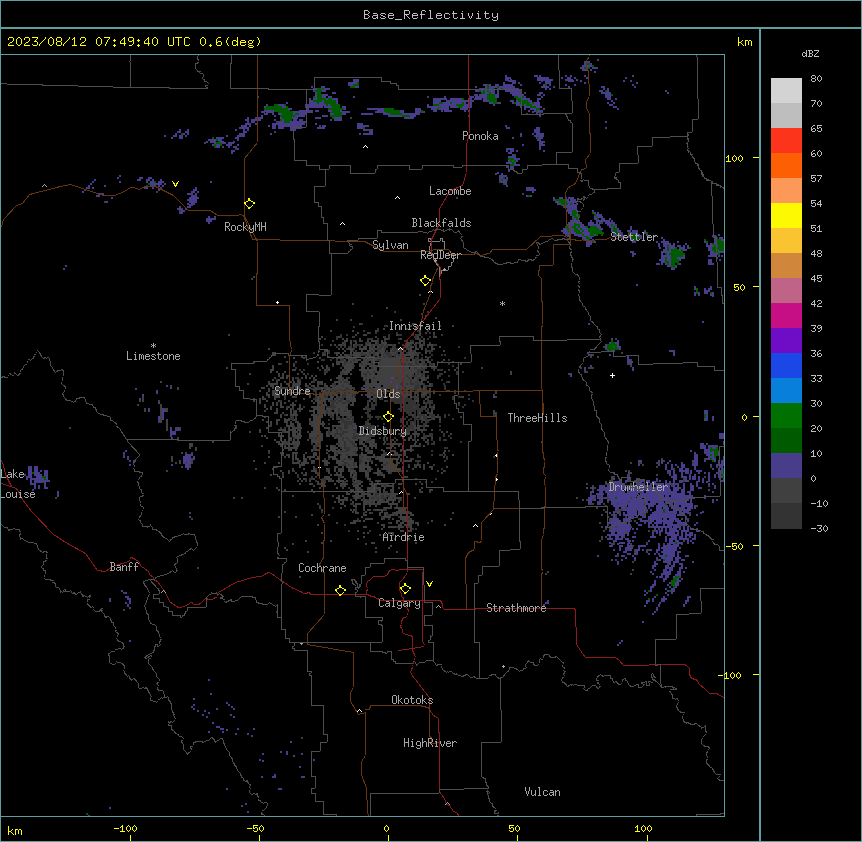
Task: Click the yellow diamond marker above Calgary label
Action: coord(405,589)
